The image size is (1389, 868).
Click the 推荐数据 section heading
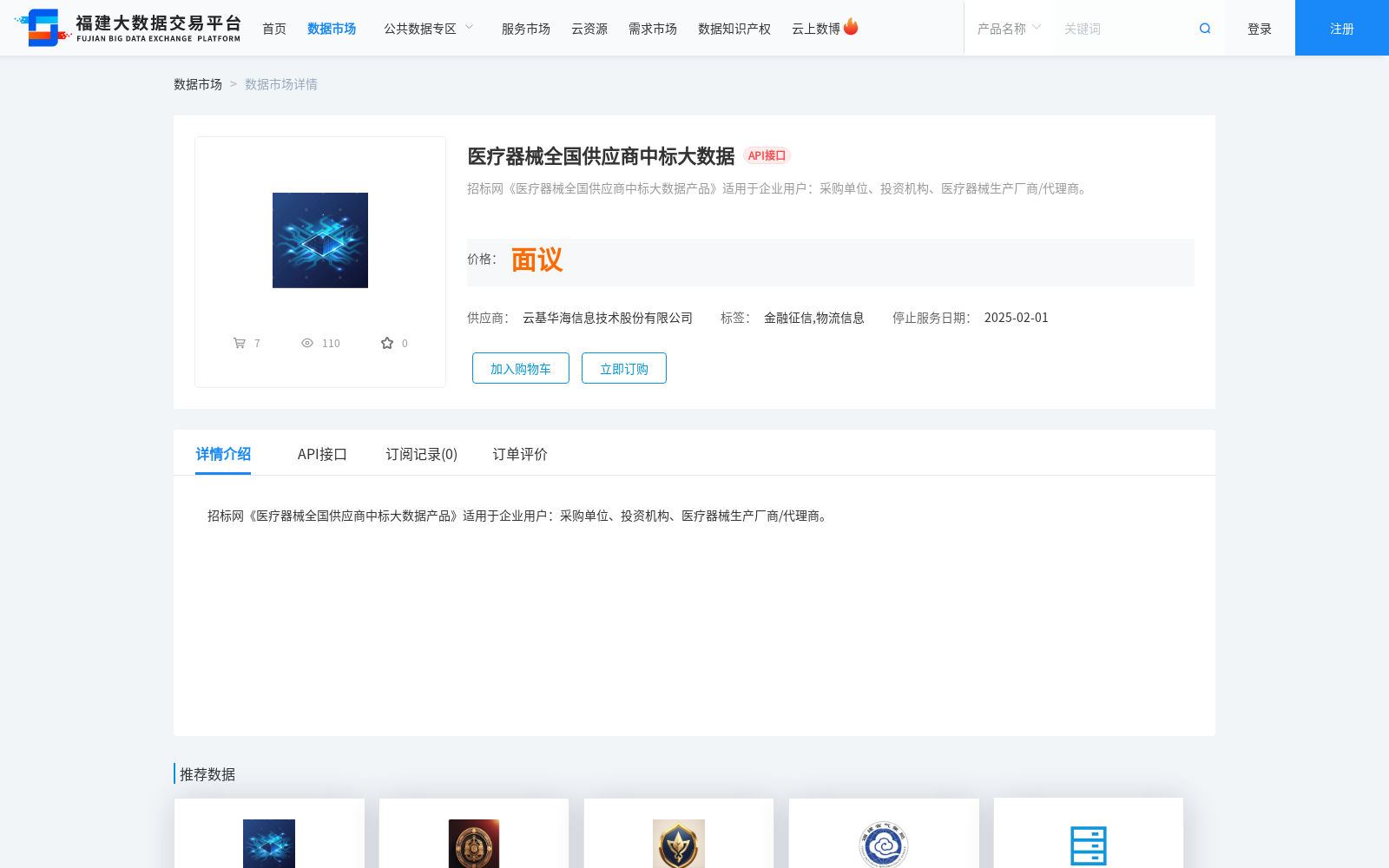[x=207, y=774]
